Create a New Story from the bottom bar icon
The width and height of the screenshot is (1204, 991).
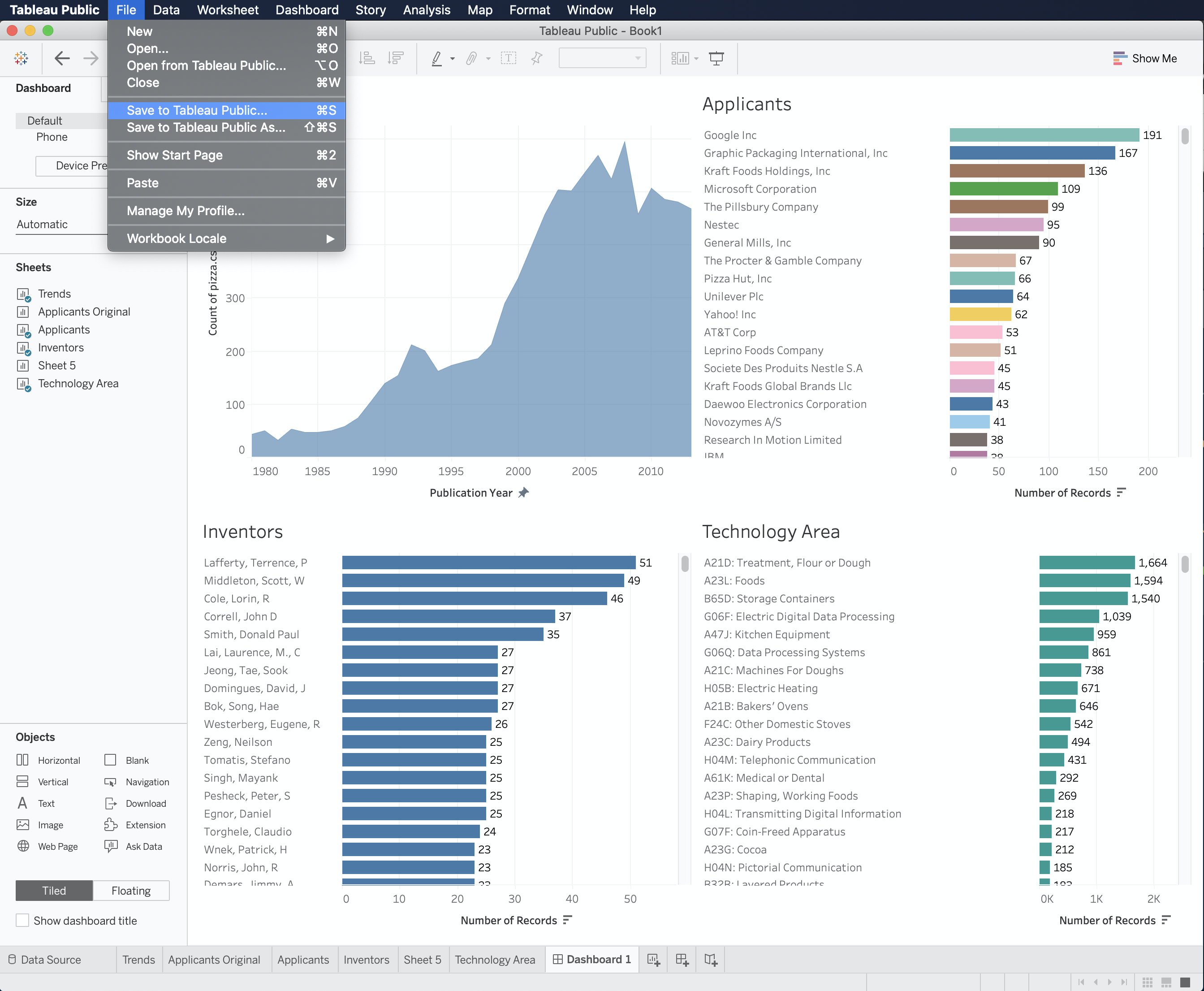pos(710,960)
